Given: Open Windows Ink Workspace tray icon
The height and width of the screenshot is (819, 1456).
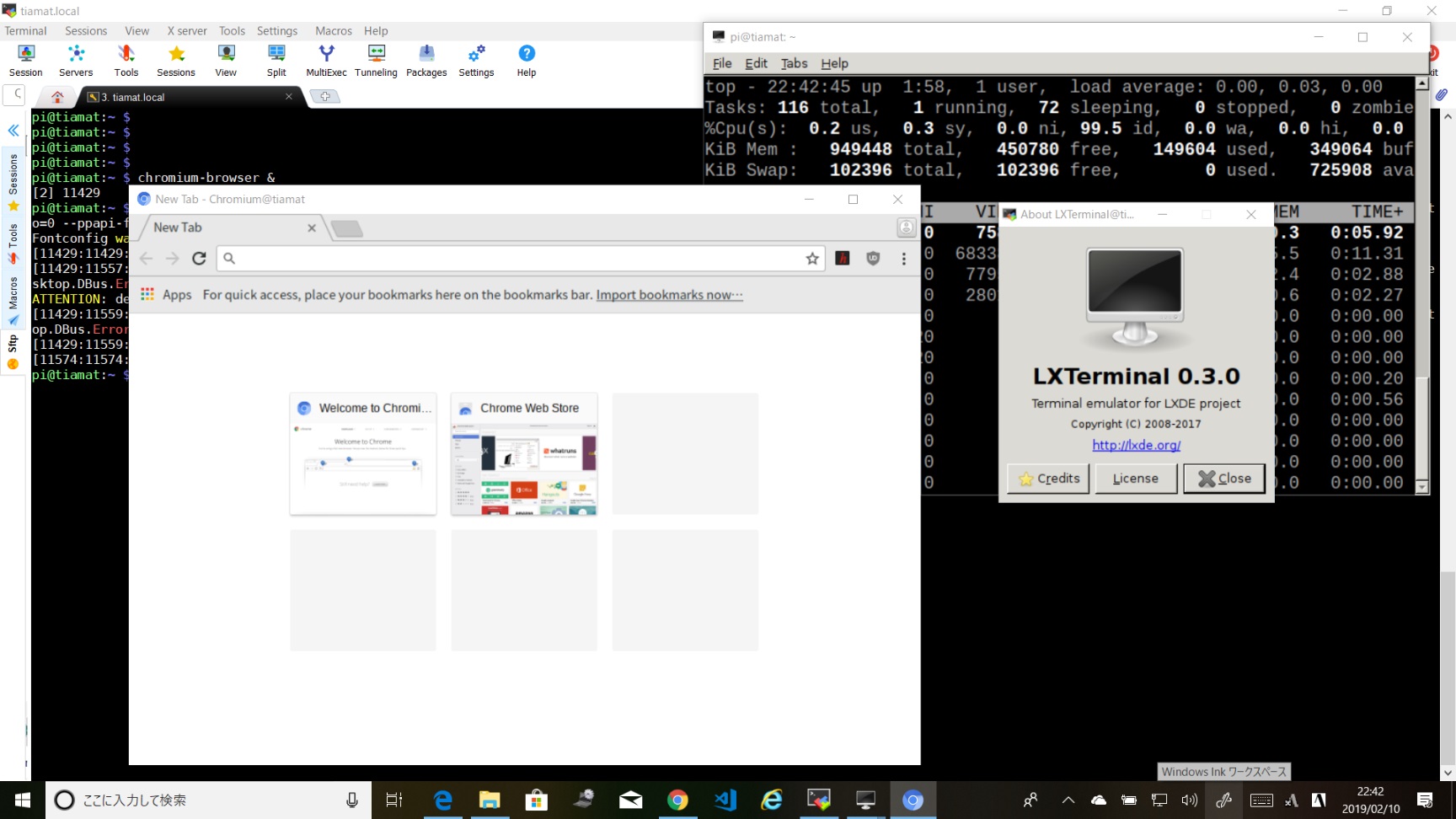Looking at the screenshot, I should click(1224, 800).
